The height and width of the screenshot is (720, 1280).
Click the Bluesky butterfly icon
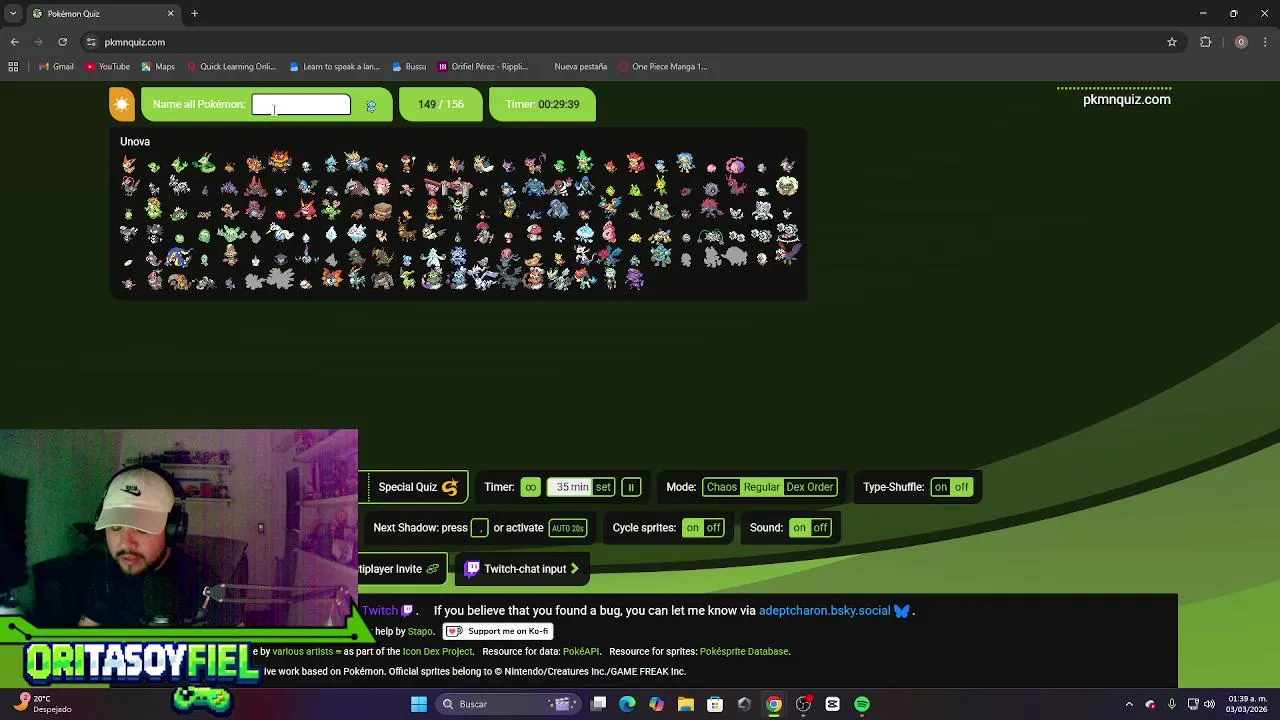(902, 611)
